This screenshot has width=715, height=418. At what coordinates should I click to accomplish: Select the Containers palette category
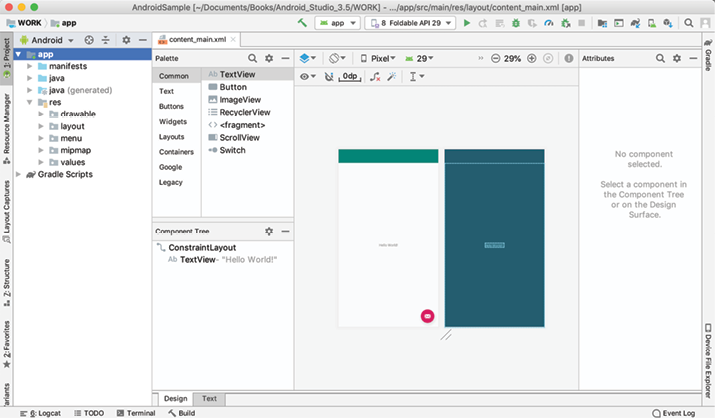pyautogui.click(x=176, y=152)
